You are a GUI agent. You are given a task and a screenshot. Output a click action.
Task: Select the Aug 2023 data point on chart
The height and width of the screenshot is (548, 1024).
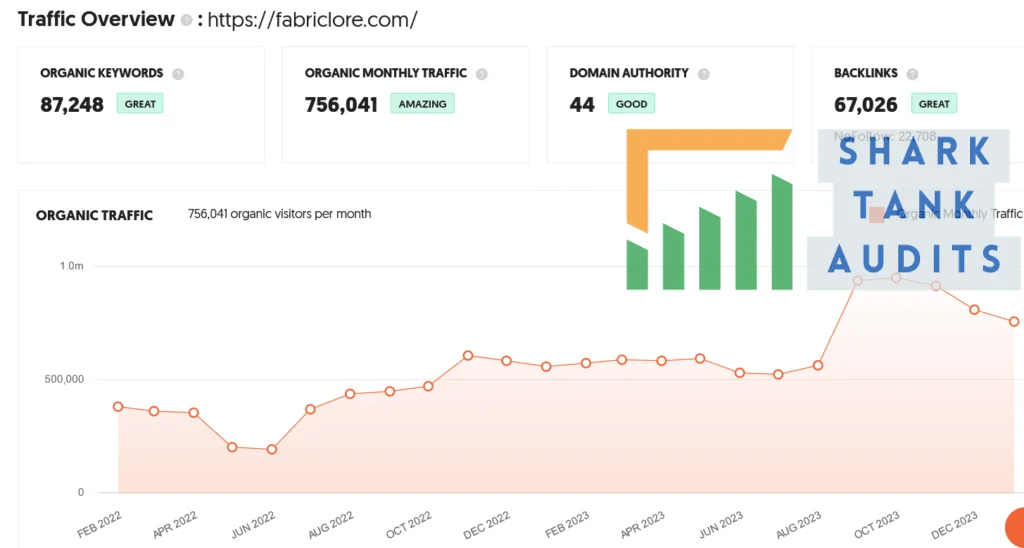pos(818,365)
